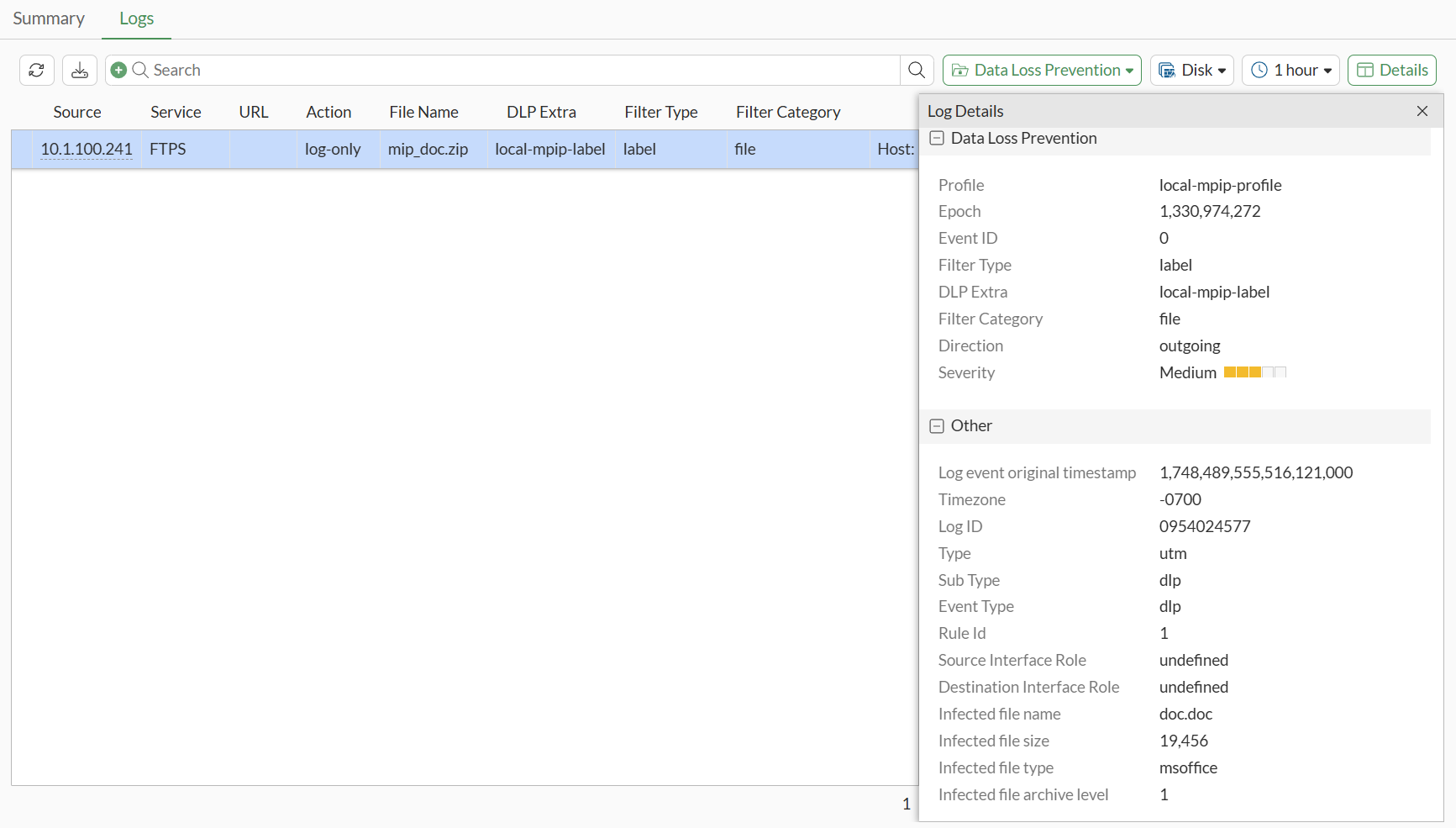Select the Logs tab
The image size is (1456, 828).
[x=136, y=18]
